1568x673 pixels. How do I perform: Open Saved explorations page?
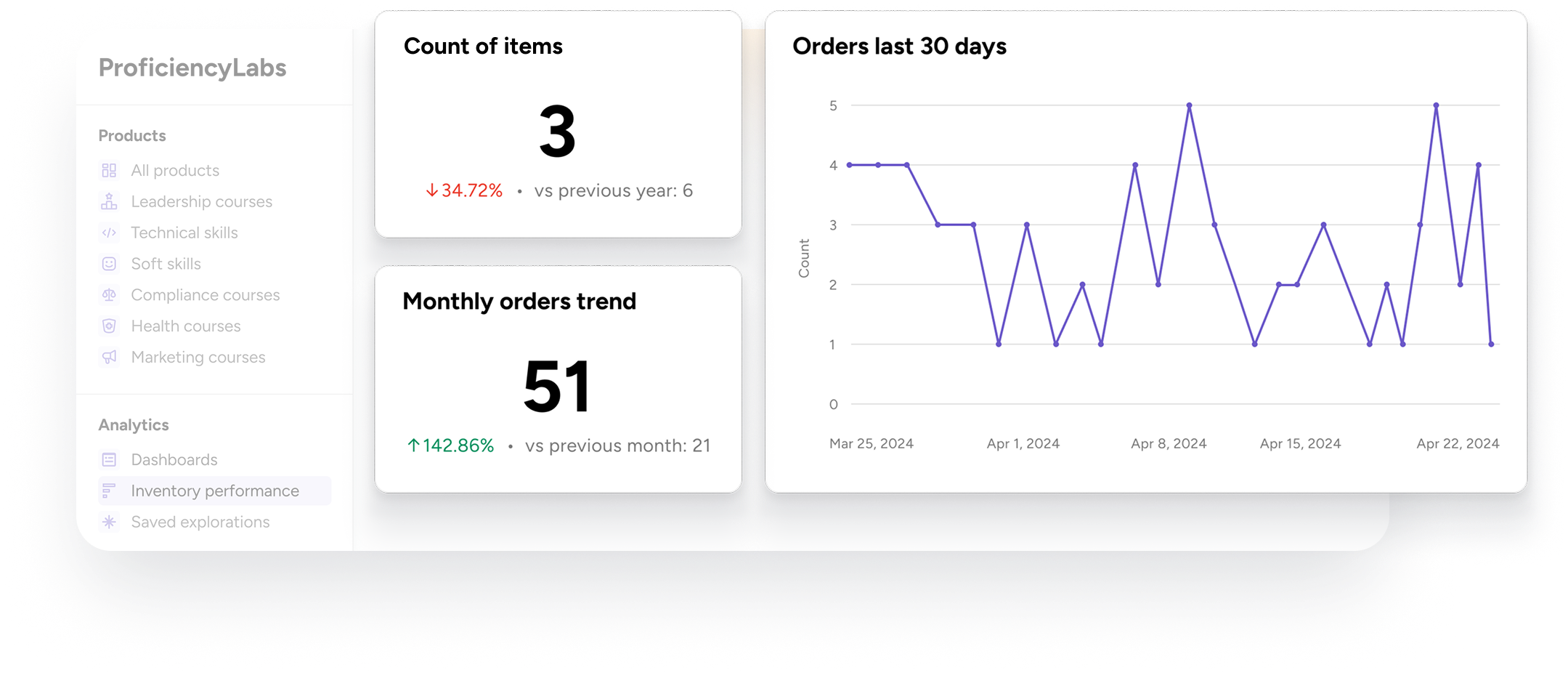pyautogui.click(x=200, y=522)
